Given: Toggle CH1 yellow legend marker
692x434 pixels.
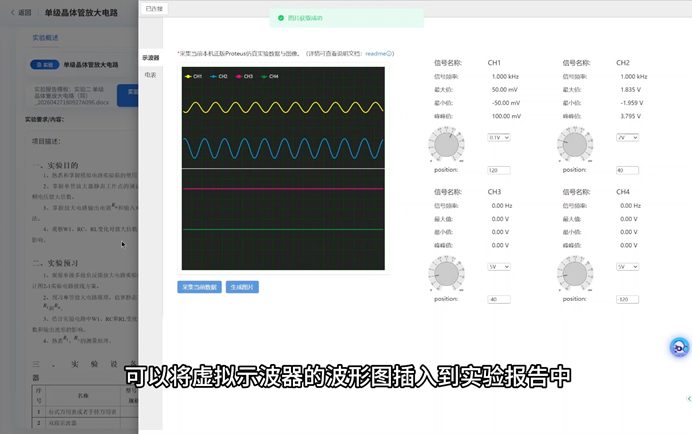Looking at the screenshot, I should click(188, 76).
